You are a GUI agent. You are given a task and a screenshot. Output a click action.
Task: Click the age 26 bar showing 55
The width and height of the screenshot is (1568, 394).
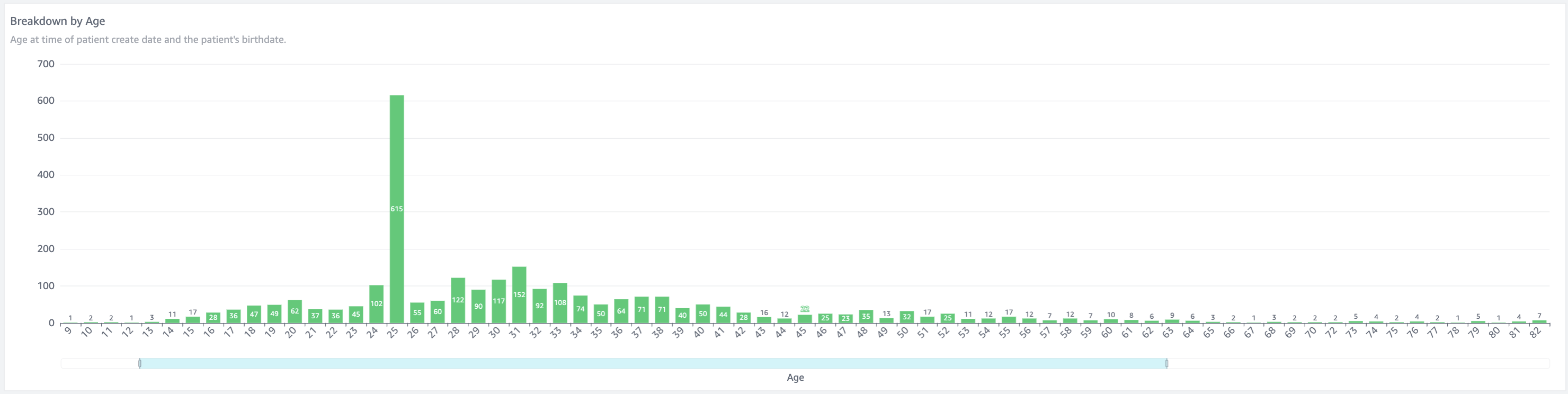pos(417,313)
